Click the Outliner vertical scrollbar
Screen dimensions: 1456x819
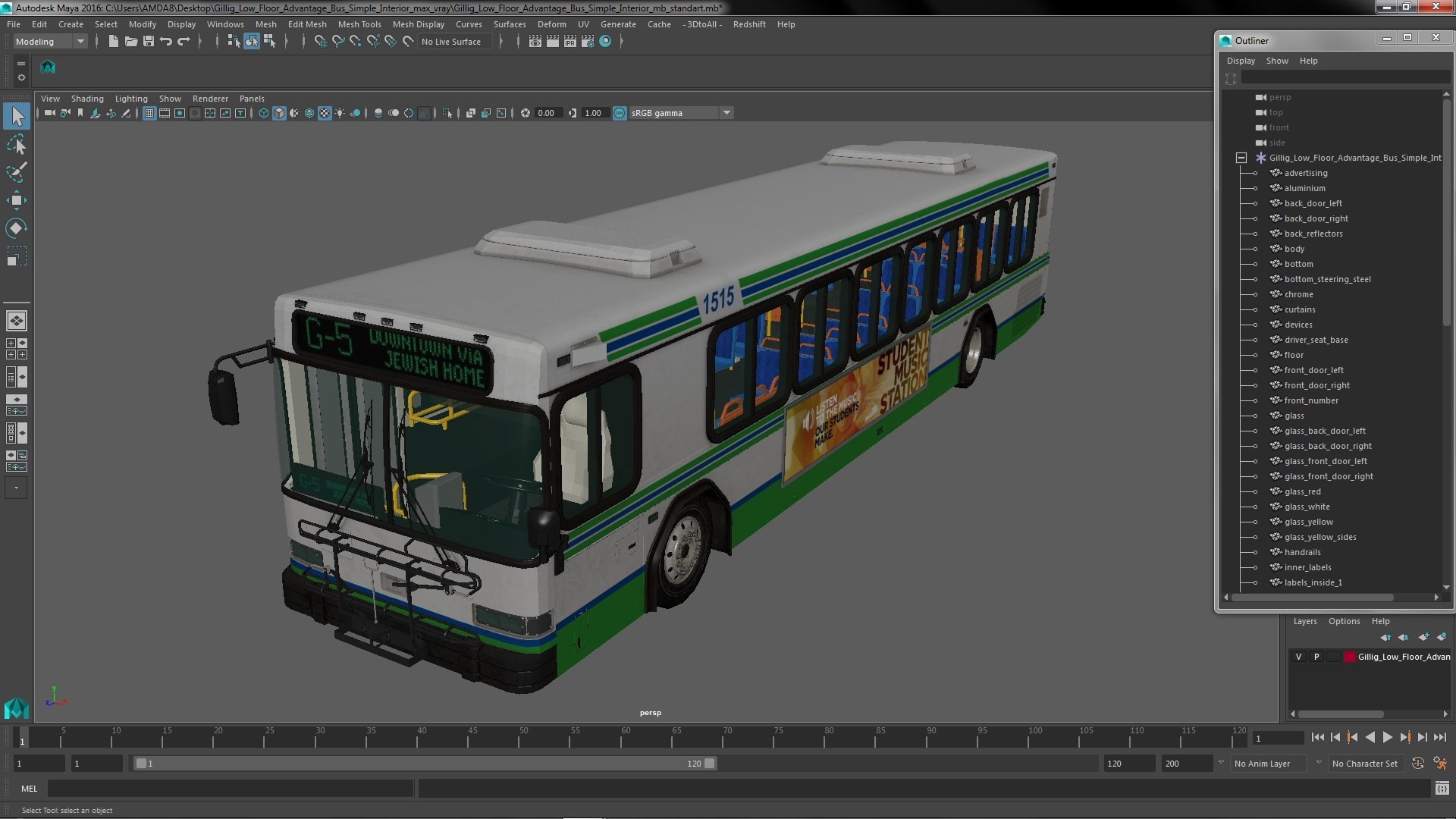point(1446,212)
